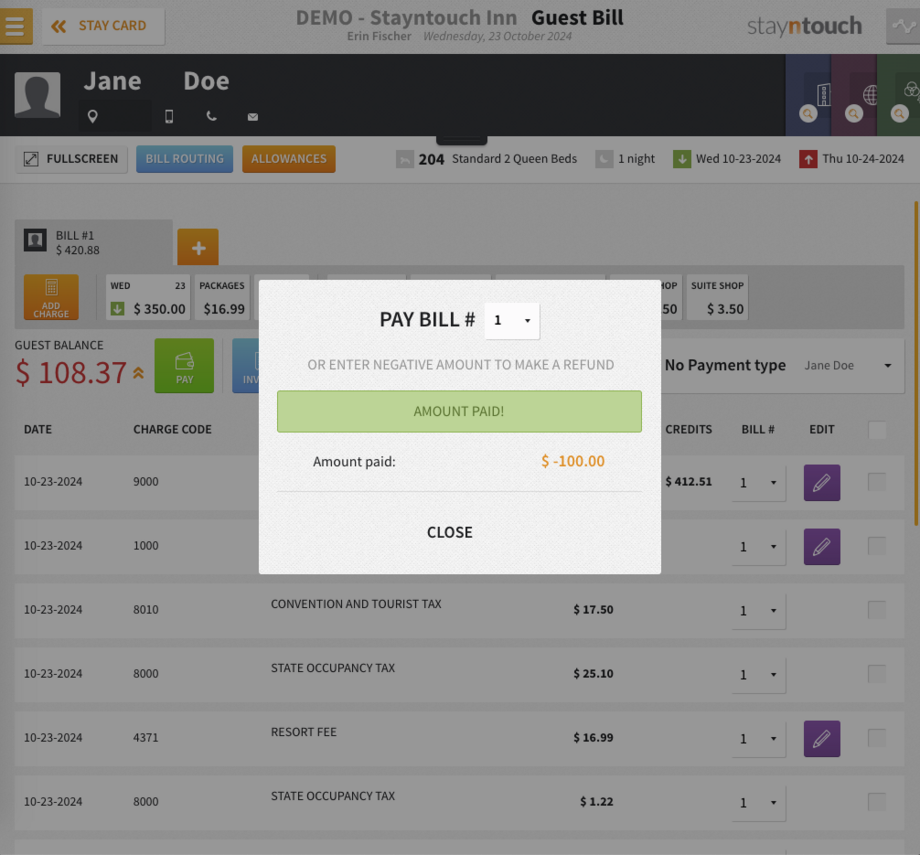The height and width of the screenshot is (855, 920).
Task: Click the $ -100.00 amount paid value
Action: (573, 461)
